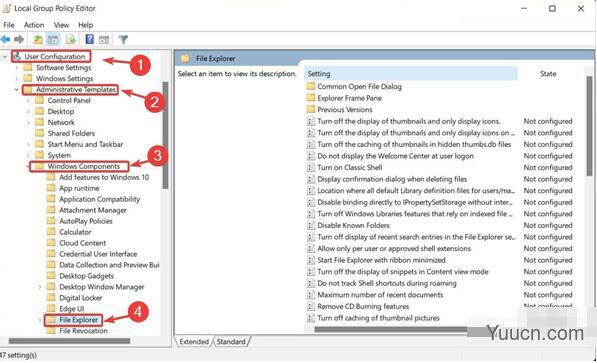The height and width of the screenshot is (363, 597).
Task: Select Add features to Windows 10 item
Action: [x=104, y=177]
